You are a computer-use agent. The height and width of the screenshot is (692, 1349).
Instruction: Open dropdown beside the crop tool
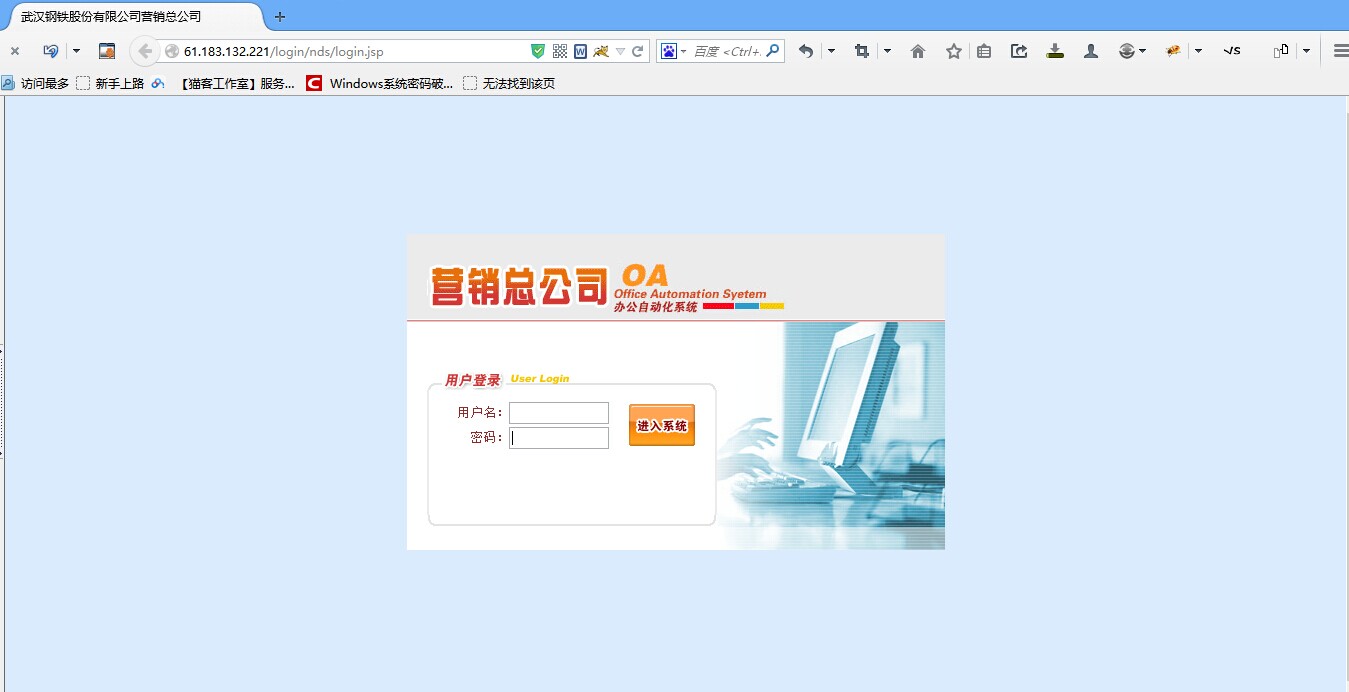coord(887,51)
